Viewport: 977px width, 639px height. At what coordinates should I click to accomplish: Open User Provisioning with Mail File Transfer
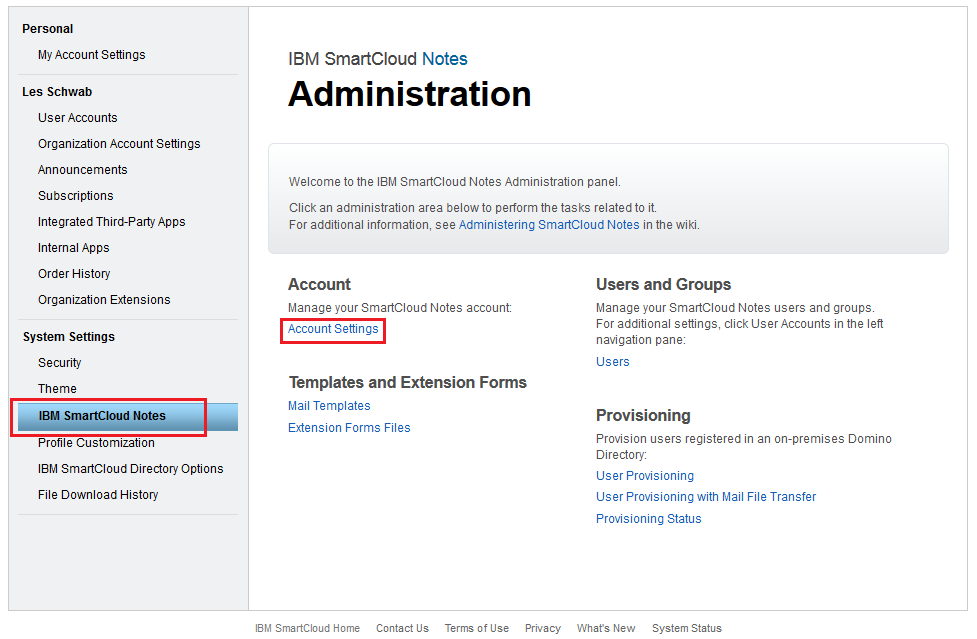click(706, 497)
